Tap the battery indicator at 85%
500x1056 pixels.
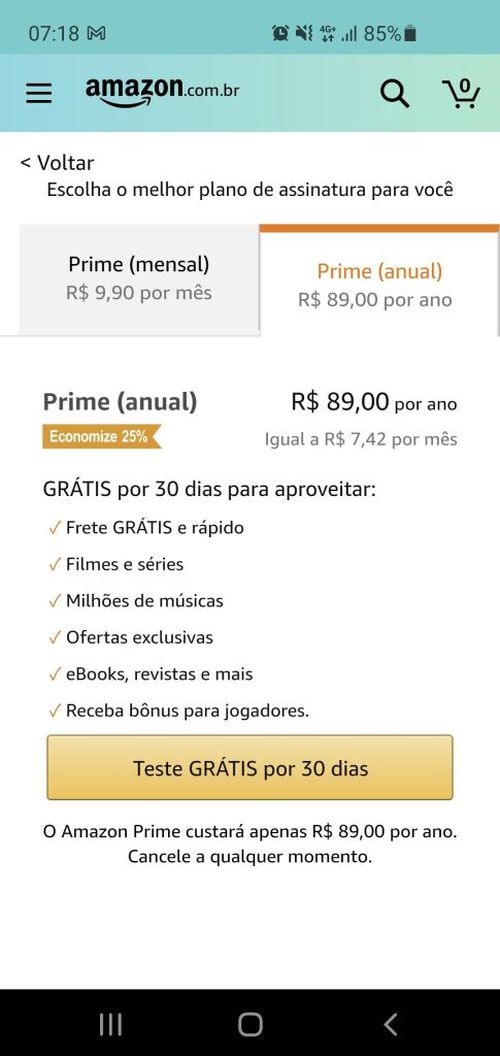click(x=391, y=32)
